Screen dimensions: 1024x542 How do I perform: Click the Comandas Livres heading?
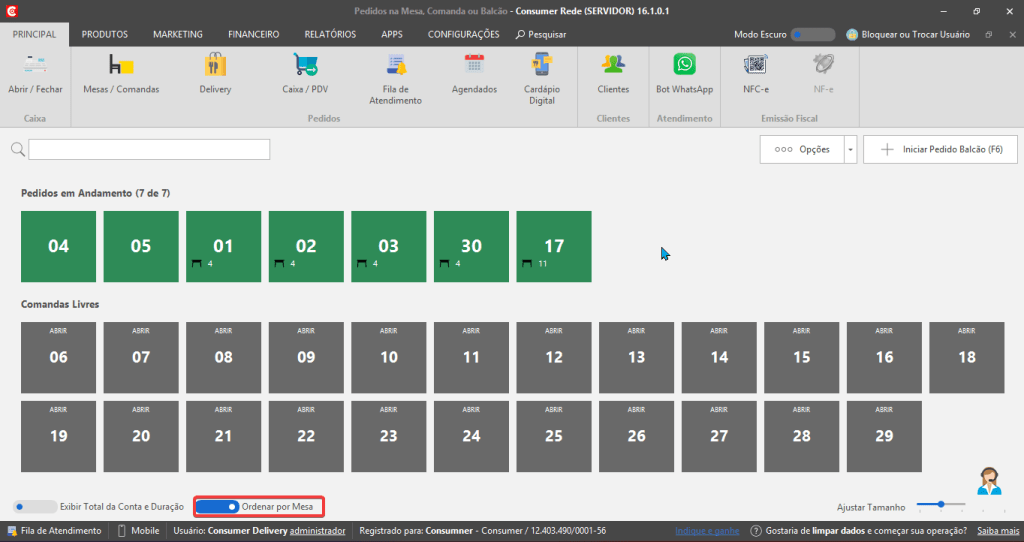[x=60, y=304]
